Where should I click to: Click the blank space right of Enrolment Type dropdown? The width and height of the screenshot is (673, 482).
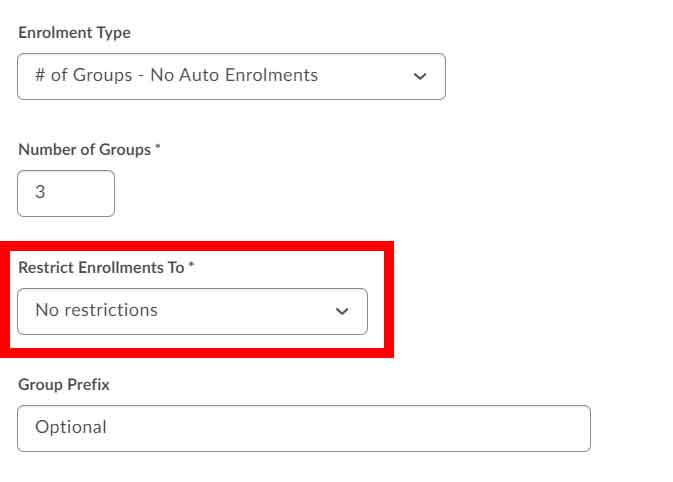(550, 77)
